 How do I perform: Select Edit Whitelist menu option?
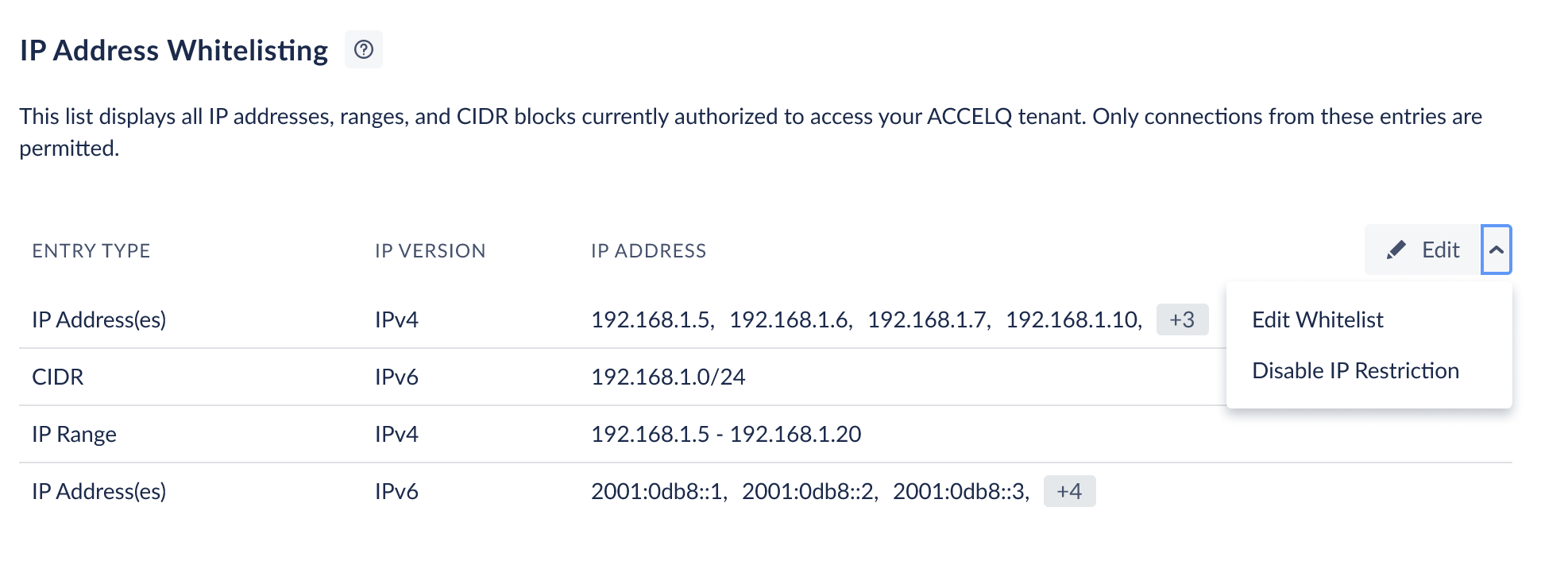point(1318,319)
